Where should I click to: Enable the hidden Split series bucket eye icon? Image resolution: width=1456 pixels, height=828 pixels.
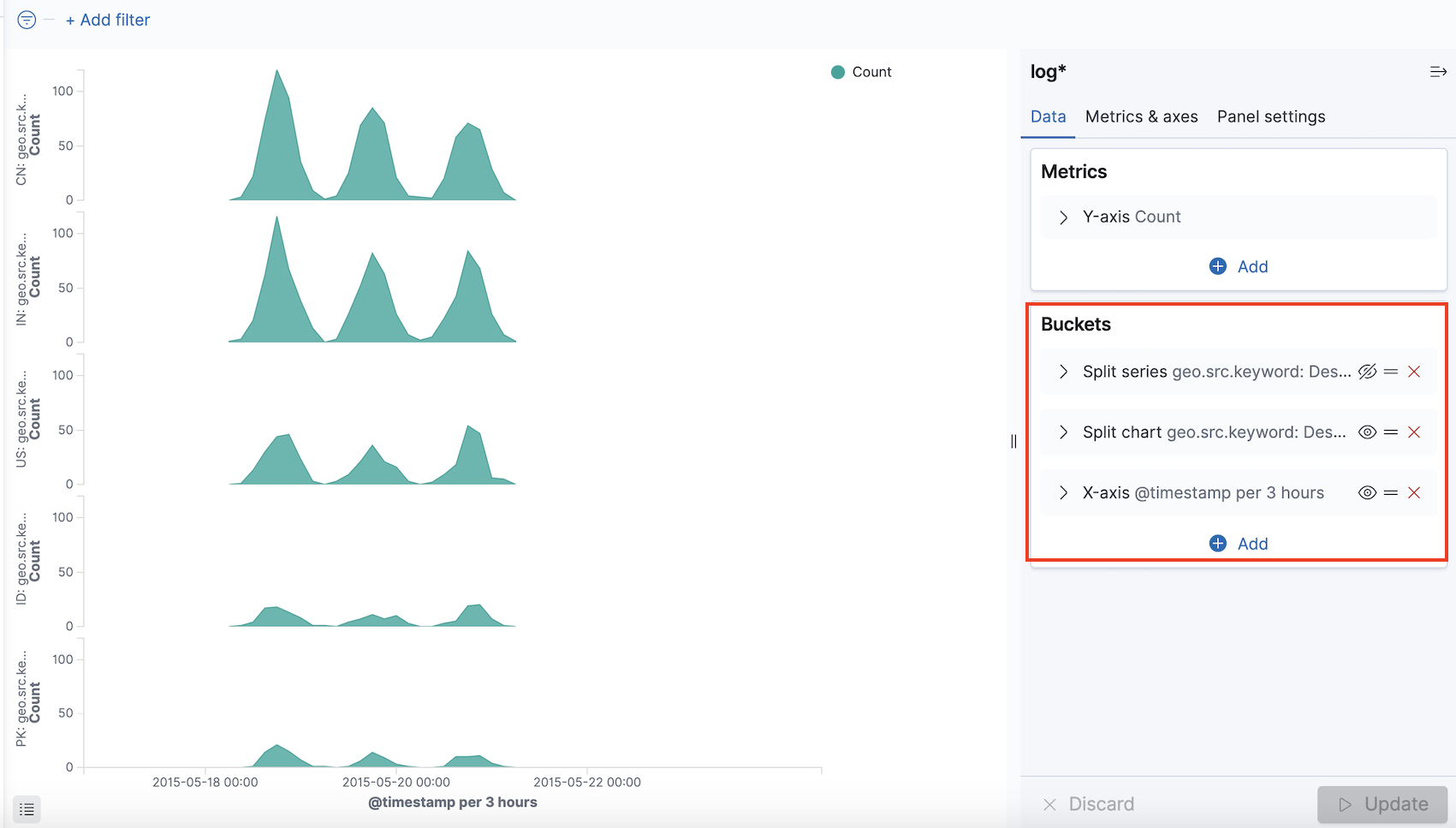point(1367,372)
